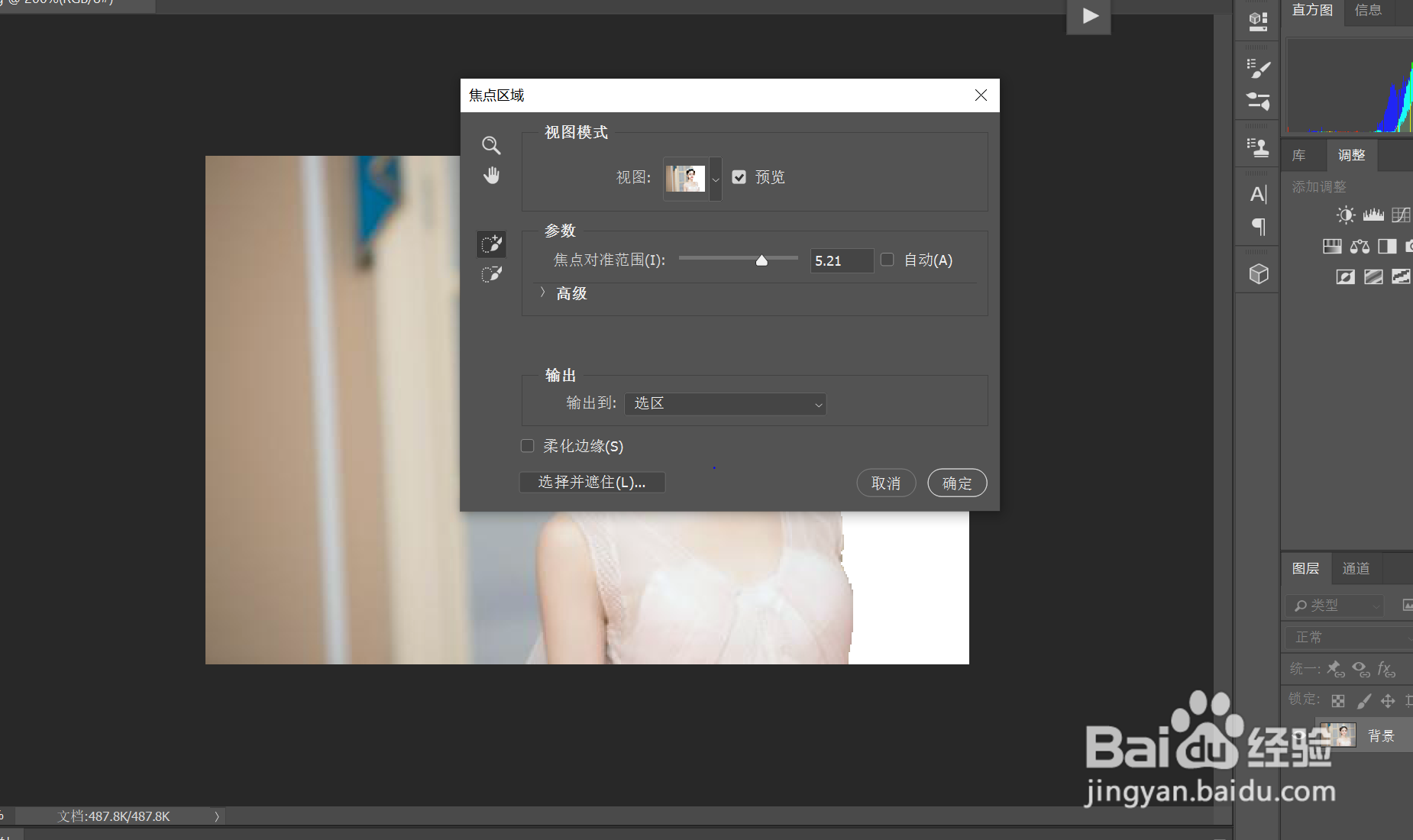The height and width of the screenshot is (840, 1413).
Task: Enable the 自动(A) auto checkbox
Action: click(x=888, y=260)
